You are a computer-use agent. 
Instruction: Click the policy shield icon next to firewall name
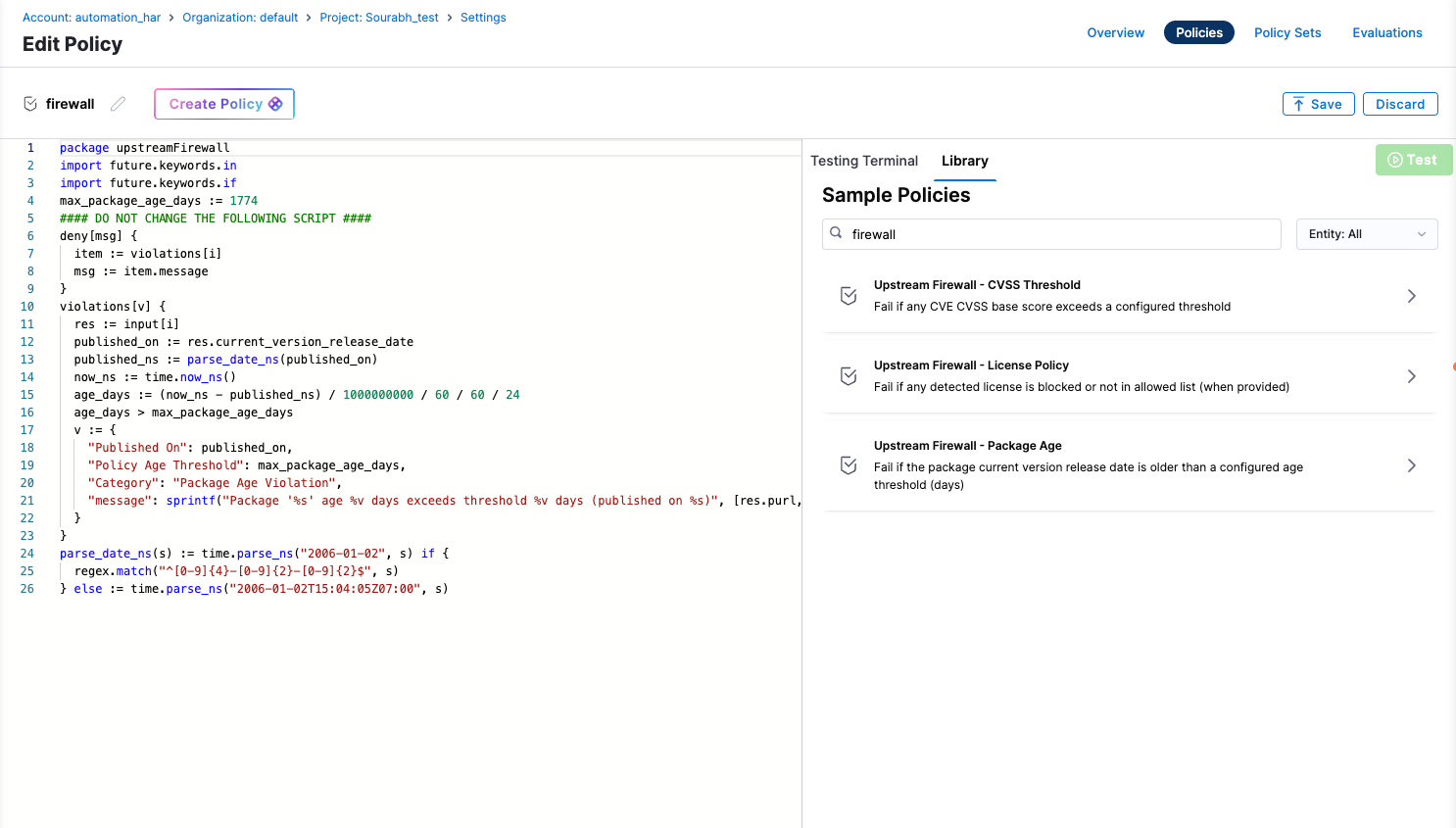click(x=30, y=104)
